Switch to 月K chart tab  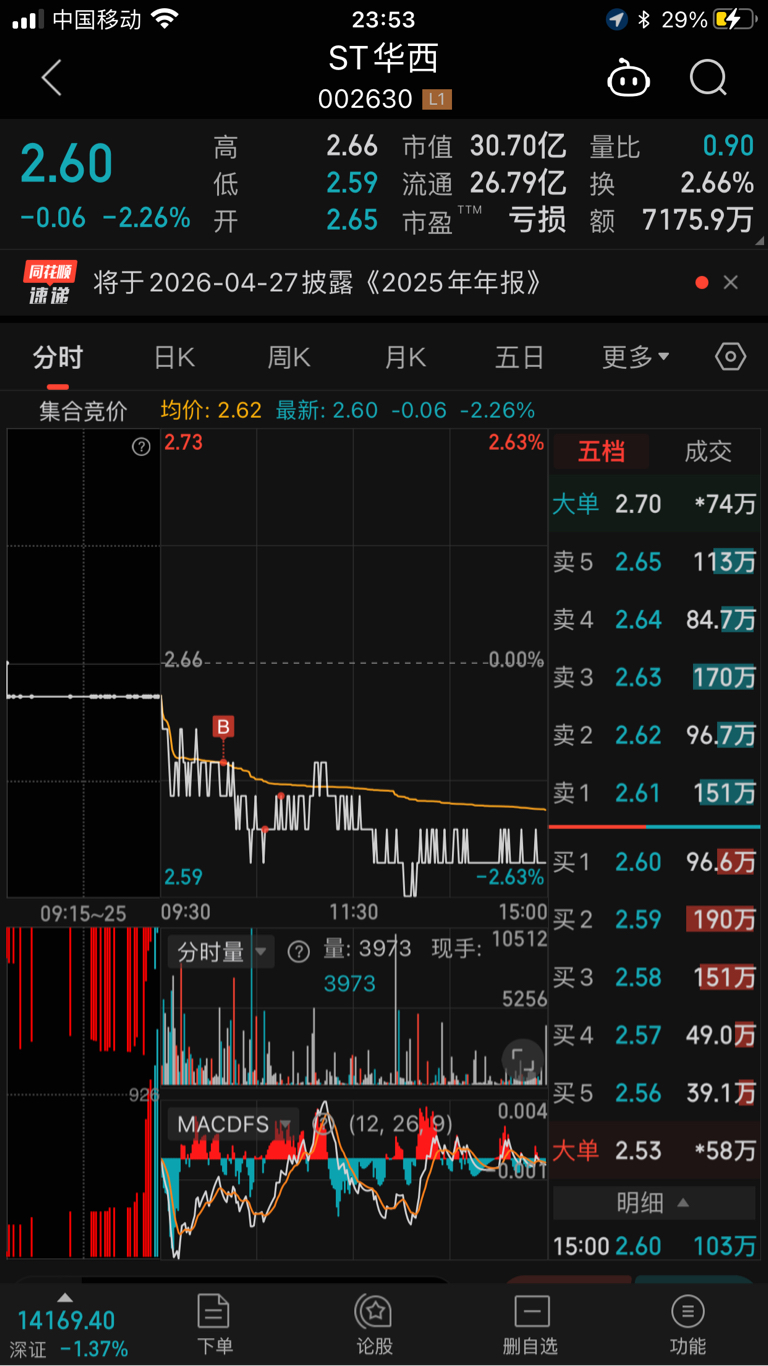pyautogui.click(x=405, y=357)
